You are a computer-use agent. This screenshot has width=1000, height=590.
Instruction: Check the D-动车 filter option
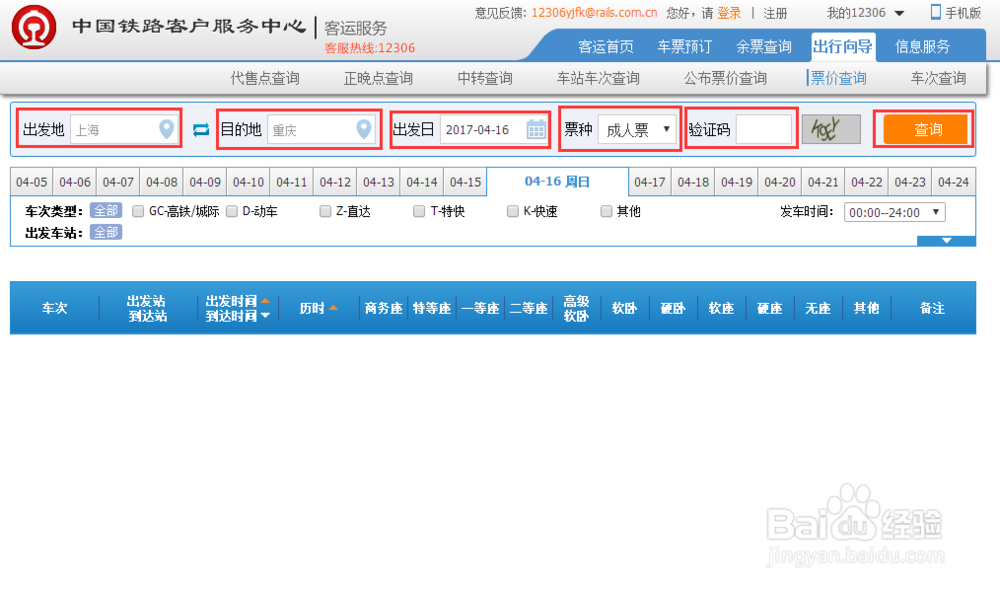tap(231, 211)
